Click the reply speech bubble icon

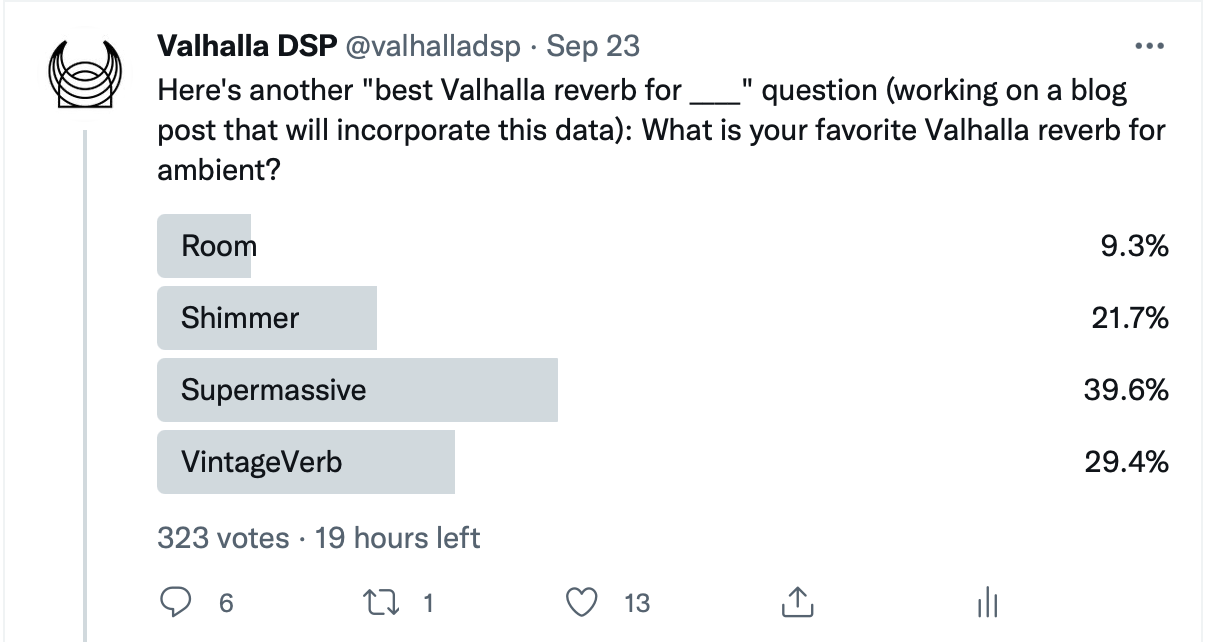[177, 602]
